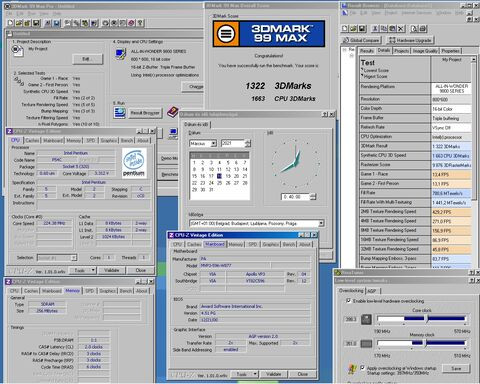Toggle Apply overclocking at Windows startup checkbox
This screenshot has width=480, height=384.
click(x=363, y=368)
